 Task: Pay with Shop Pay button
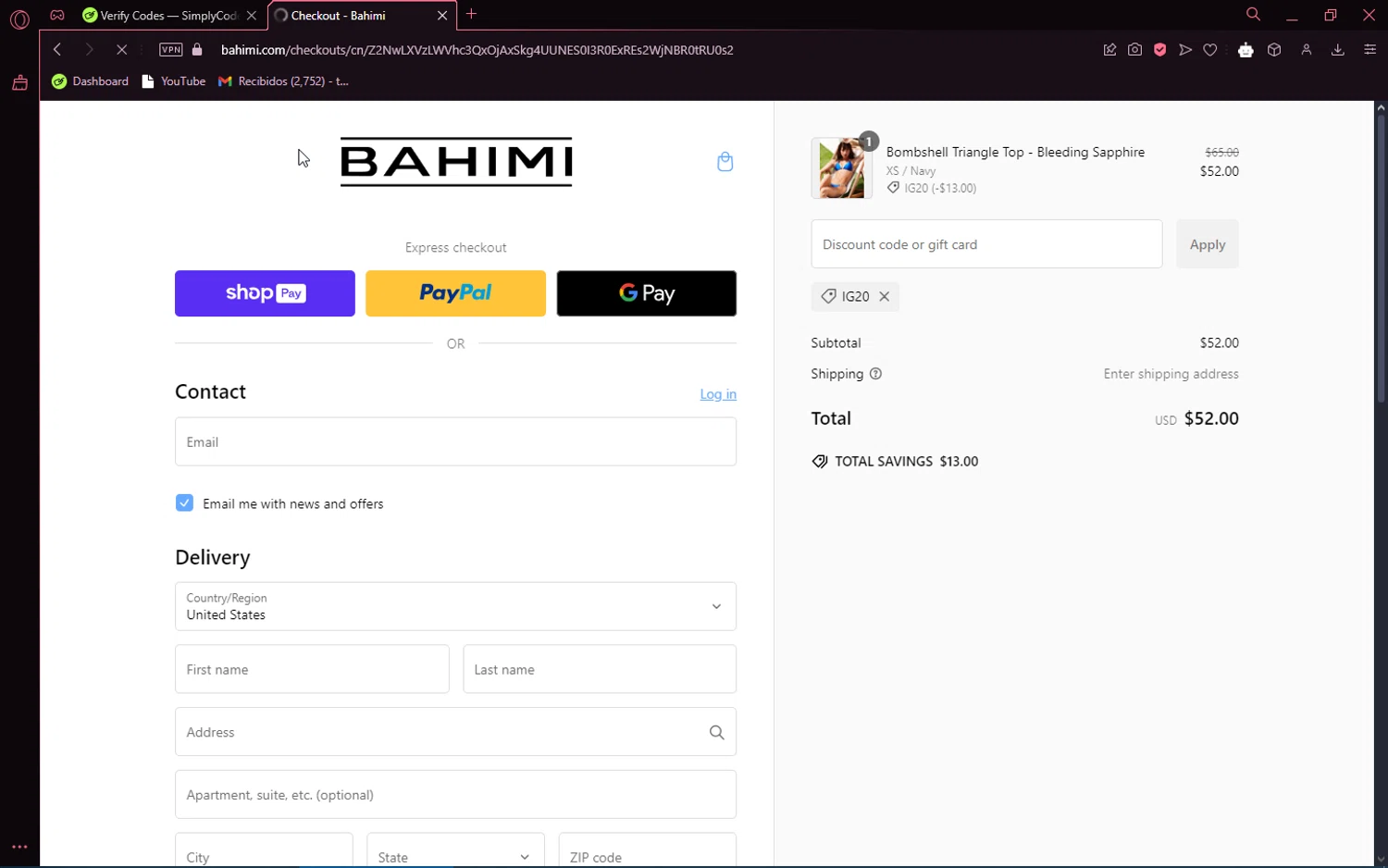[x=265, y=293]
